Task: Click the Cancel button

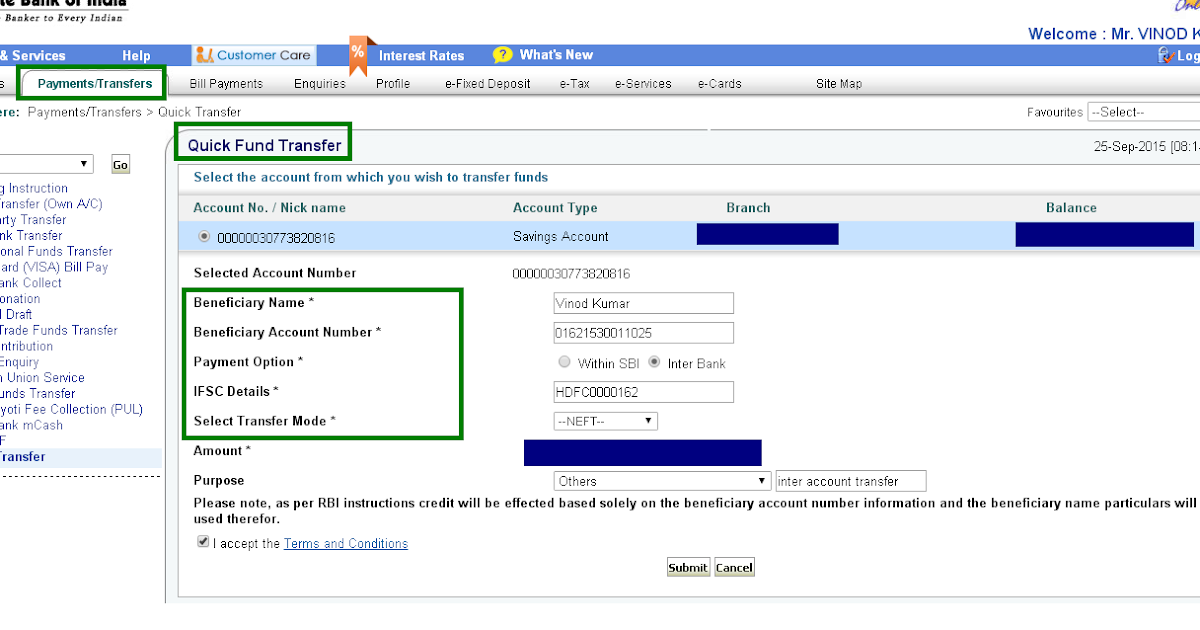Action: [x=734, y=567]
